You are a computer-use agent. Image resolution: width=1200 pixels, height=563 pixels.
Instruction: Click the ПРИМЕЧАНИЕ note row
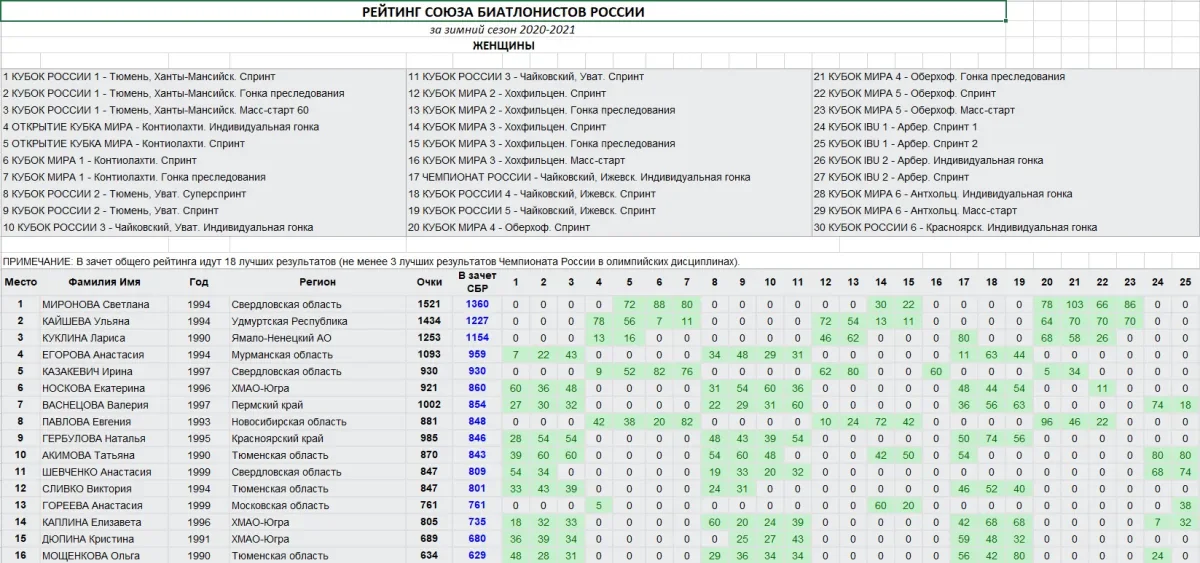[x=371, y=261]
